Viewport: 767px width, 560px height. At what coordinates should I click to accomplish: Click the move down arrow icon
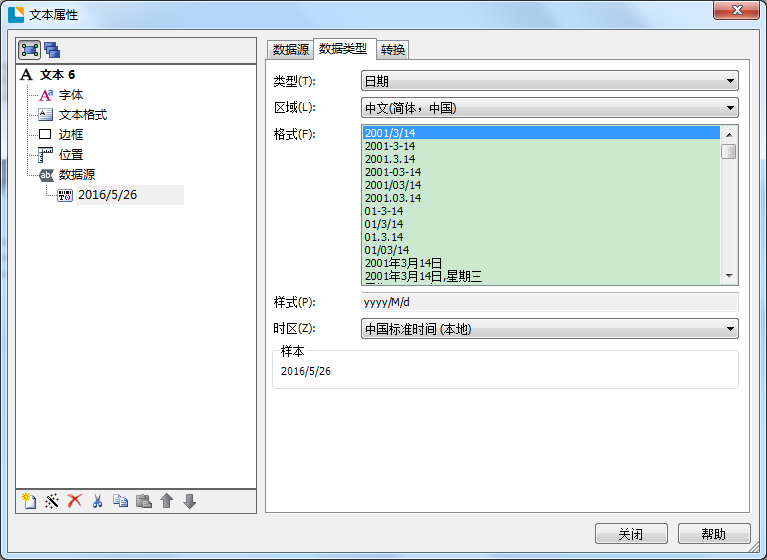pyautogui.click(x=190, y=501)
